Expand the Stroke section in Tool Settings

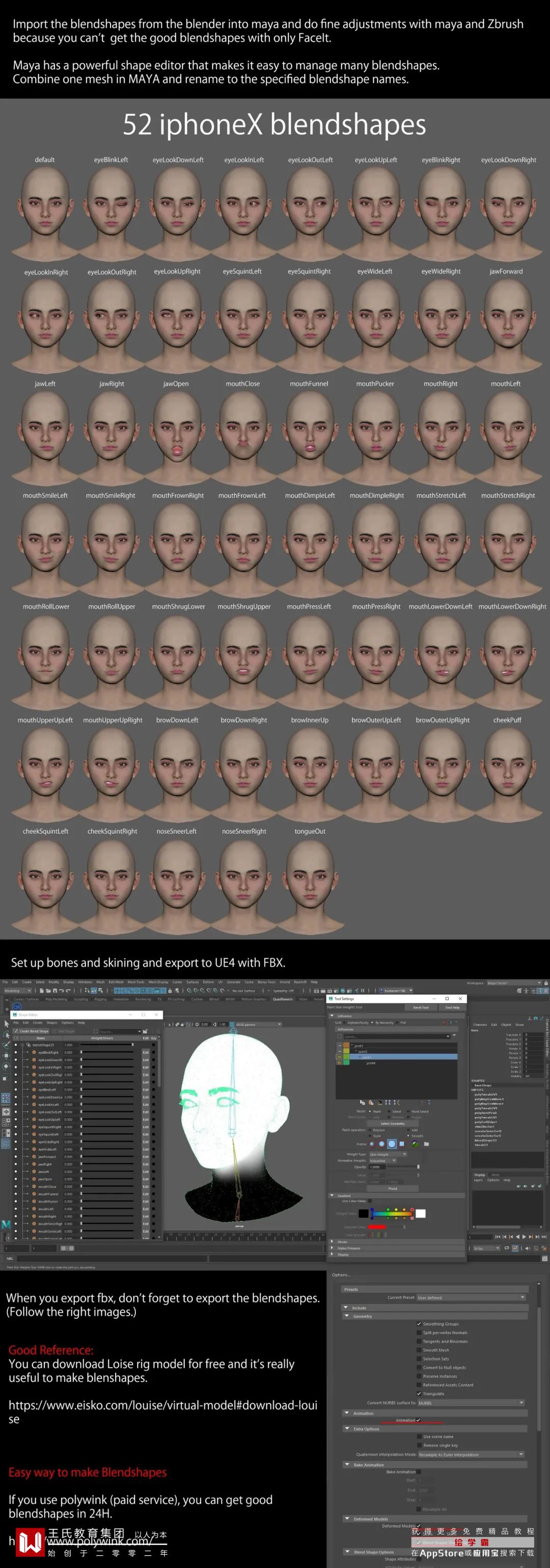(x=332, y=1242)
